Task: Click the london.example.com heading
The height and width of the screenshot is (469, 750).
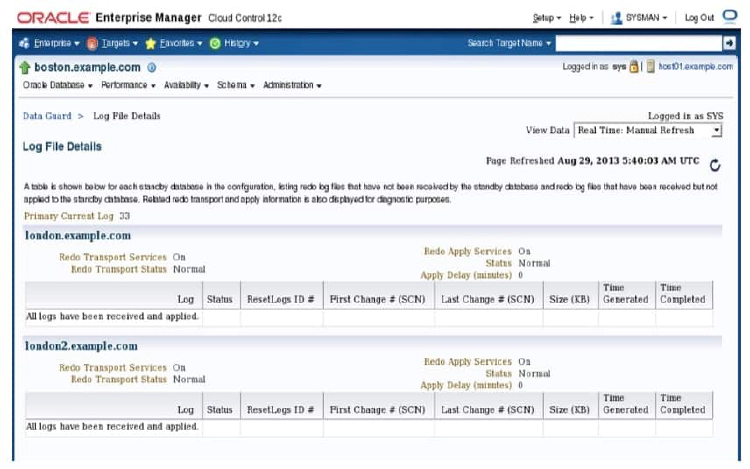Action: [77, 235]
